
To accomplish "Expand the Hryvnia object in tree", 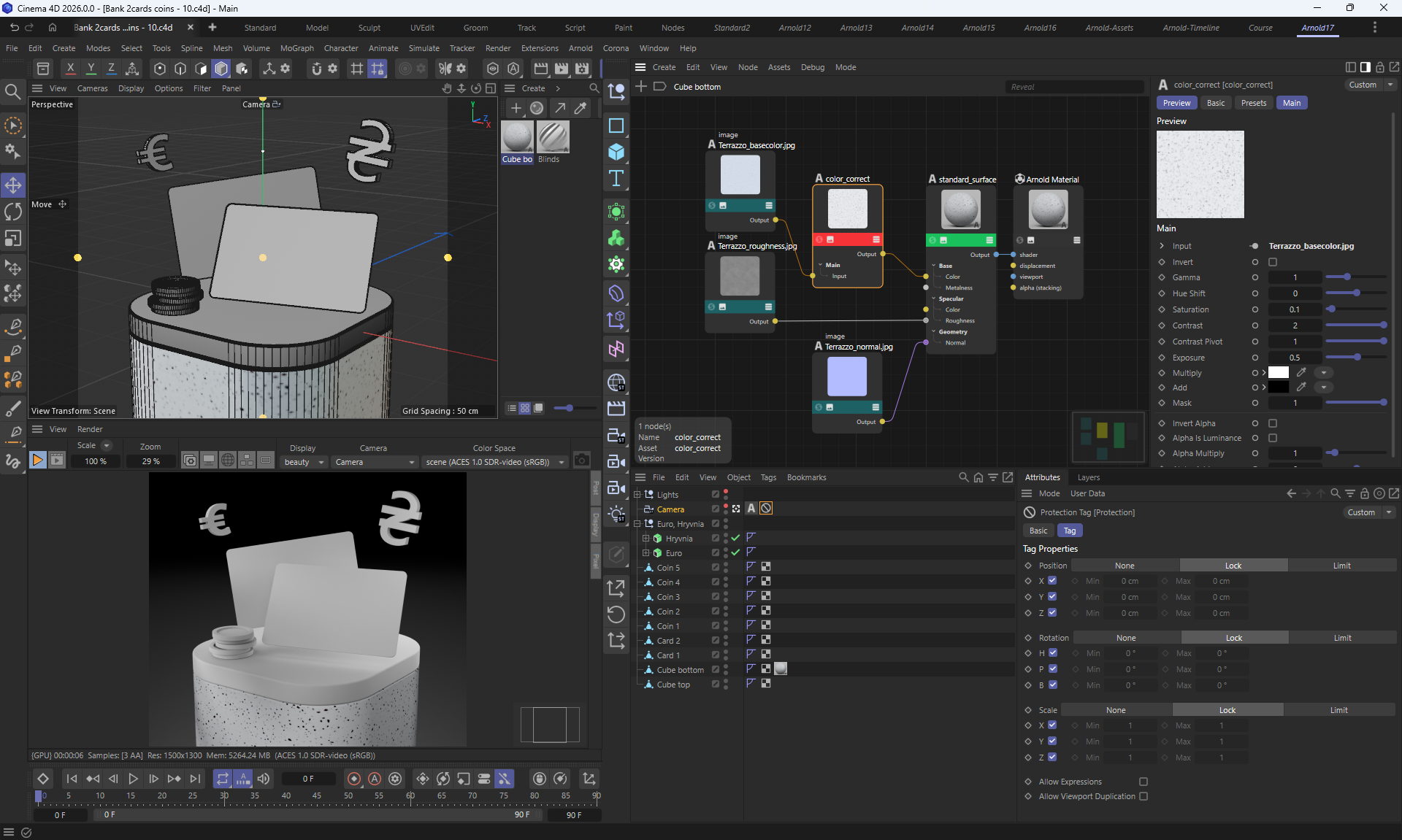I will point(646,539).
